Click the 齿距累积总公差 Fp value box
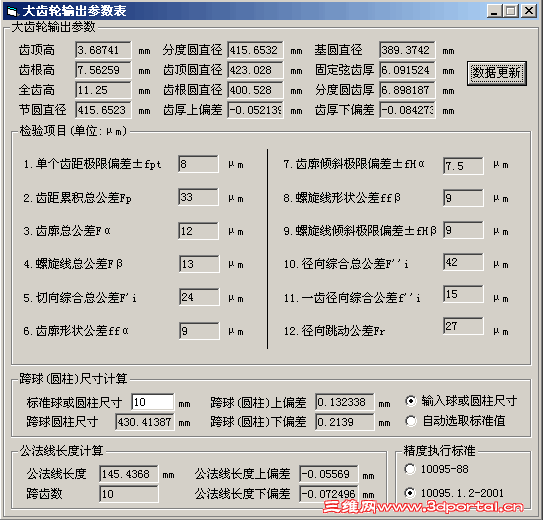This screenshot has width=543, height=520. tap(198, 197)
